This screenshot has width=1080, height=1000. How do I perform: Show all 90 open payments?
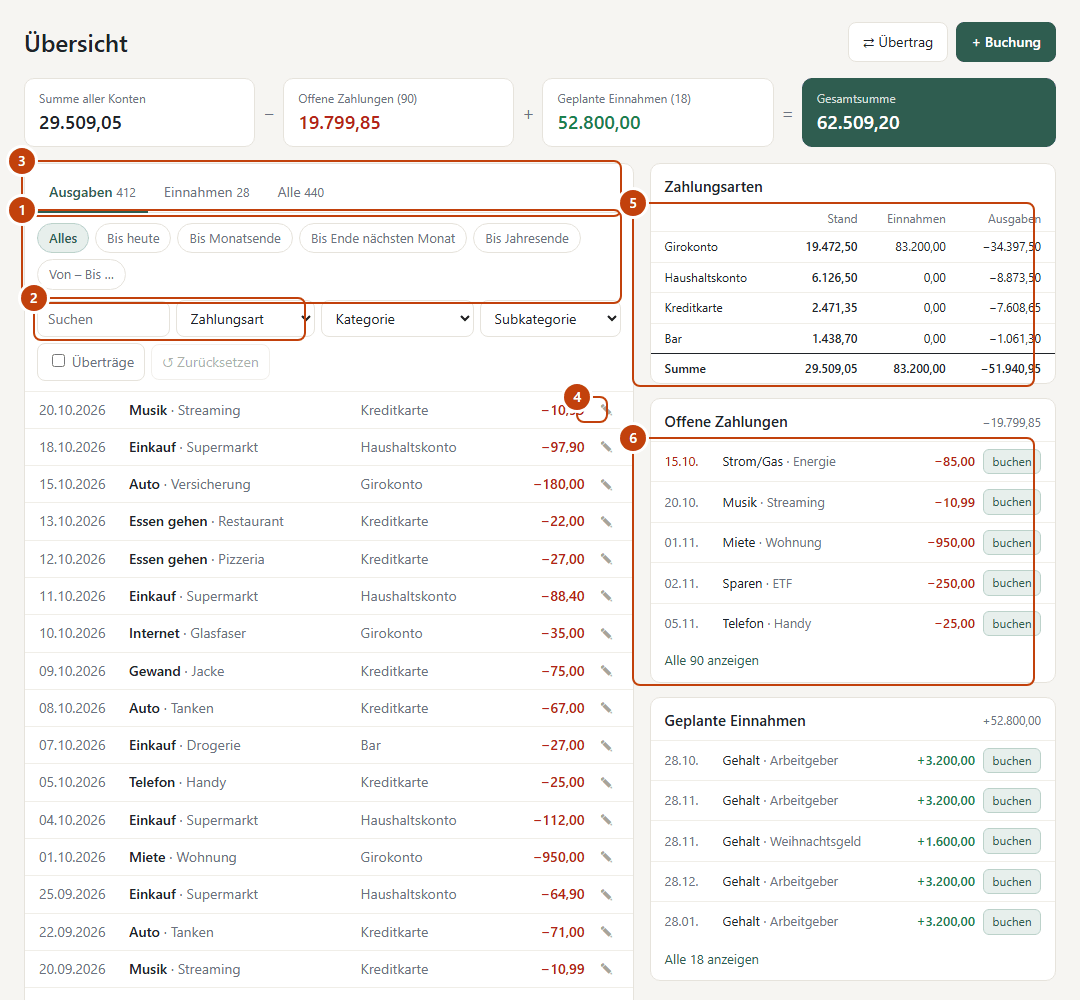click(x=712, y=660)
